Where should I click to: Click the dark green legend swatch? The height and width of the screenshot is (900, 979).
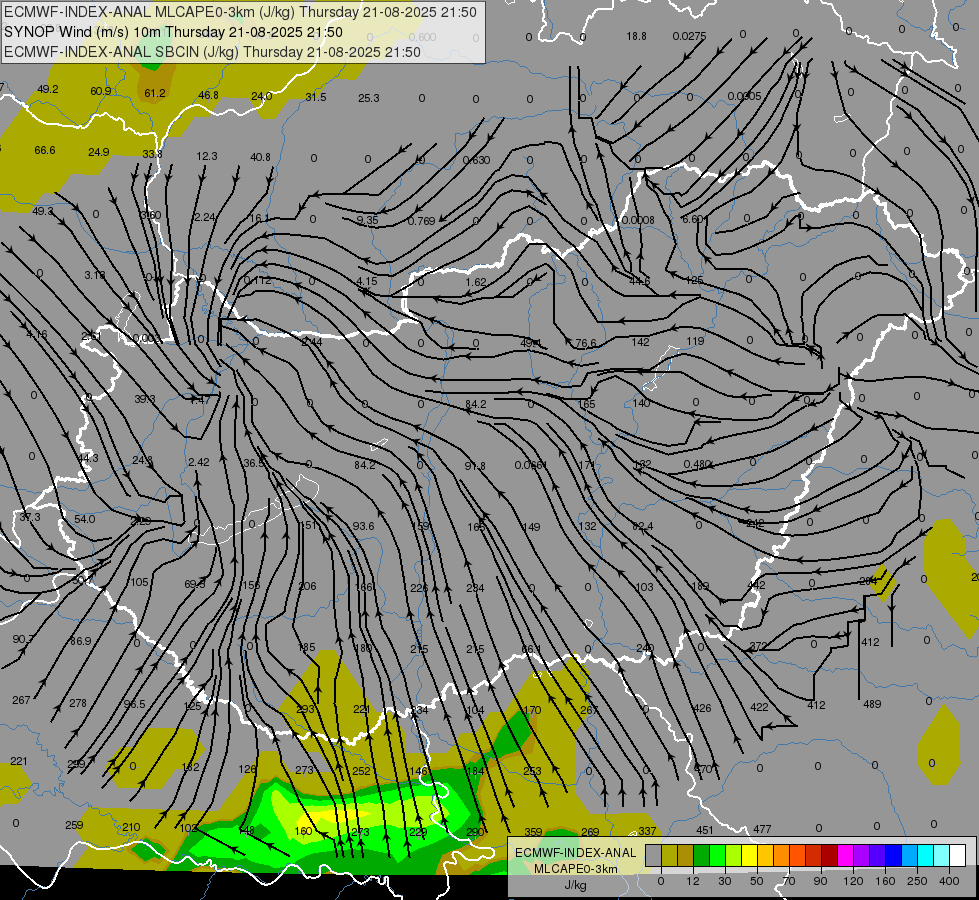click(x=702, y=855)
